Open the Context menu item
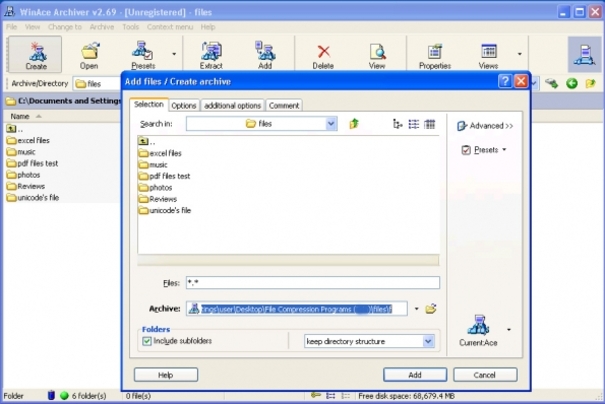This screenshot has height=404, width=605. pyautogui.click(x=170, y=27)
